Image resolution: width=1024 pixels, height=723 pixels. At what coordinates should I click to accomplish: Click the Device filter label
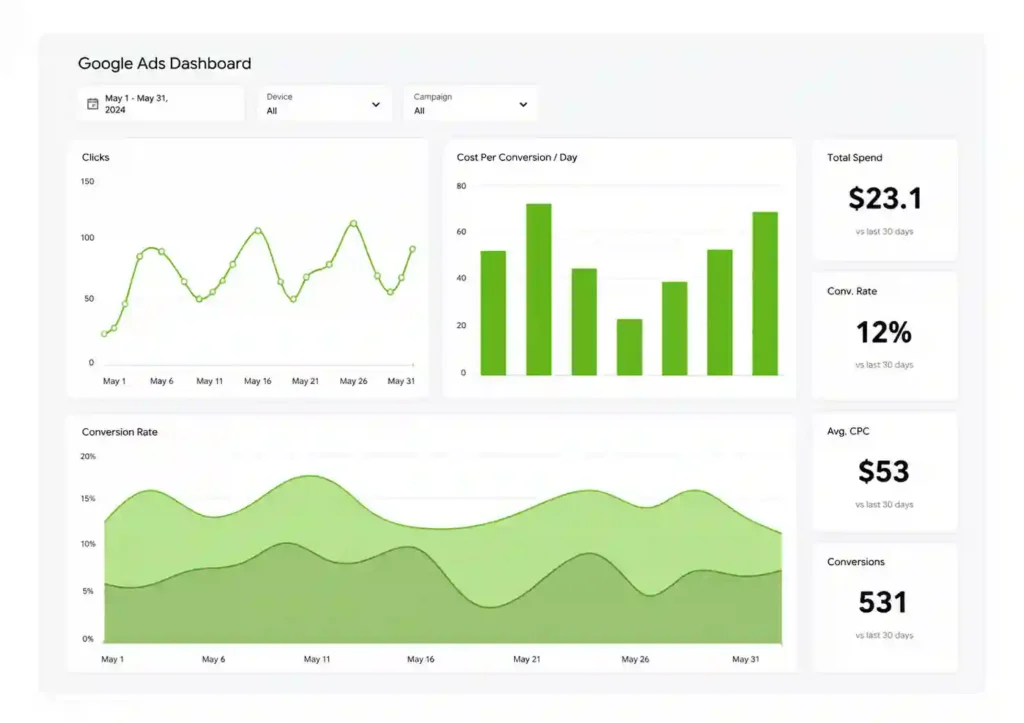[280, 97]
